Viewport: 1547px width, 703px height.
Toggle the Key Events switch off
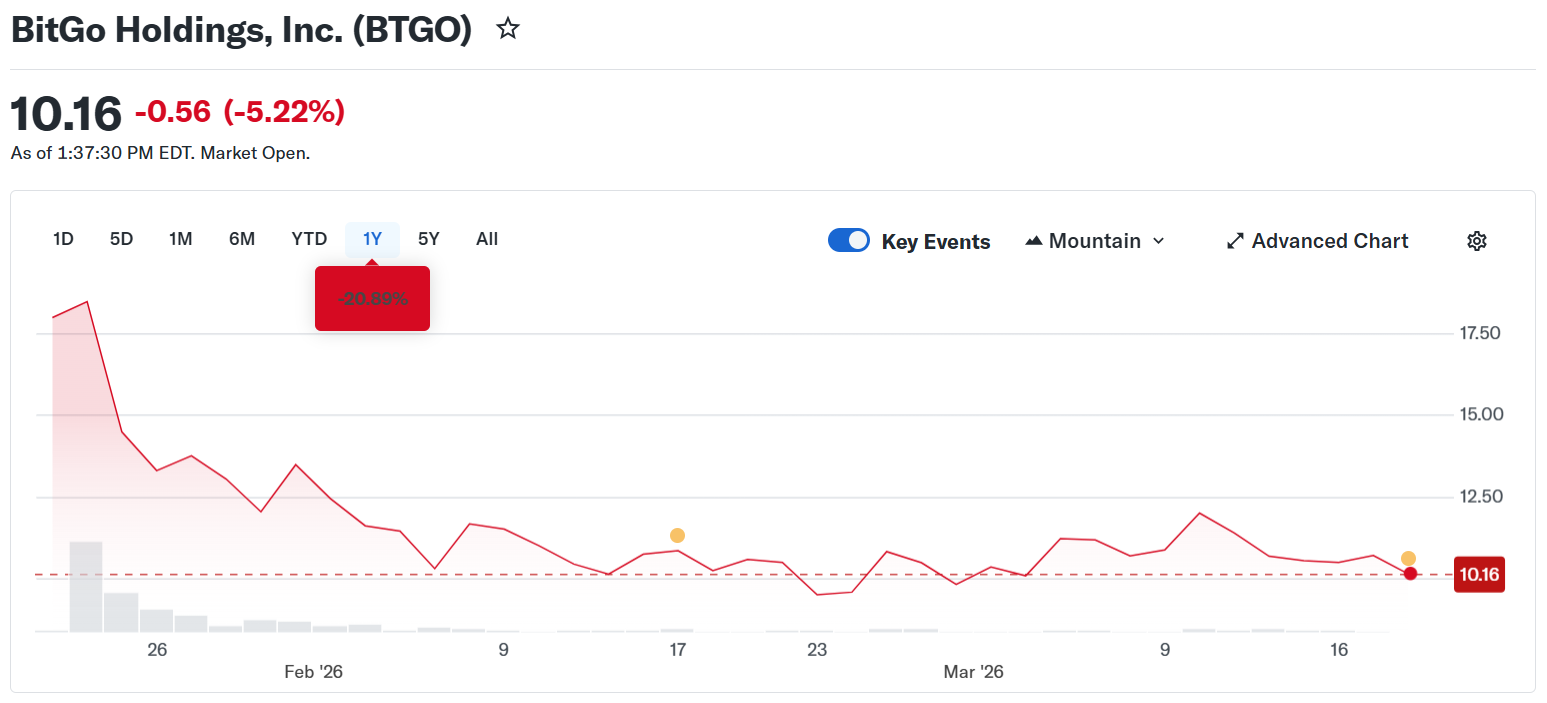849,241
